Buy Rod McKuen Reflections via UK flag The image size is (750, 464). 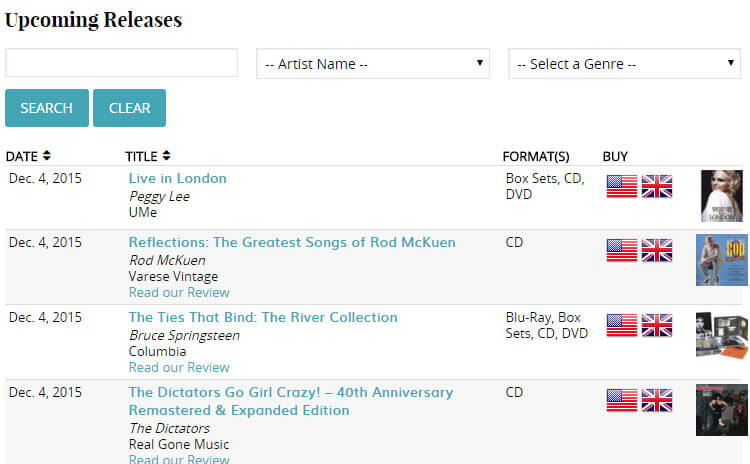[657, 250]
